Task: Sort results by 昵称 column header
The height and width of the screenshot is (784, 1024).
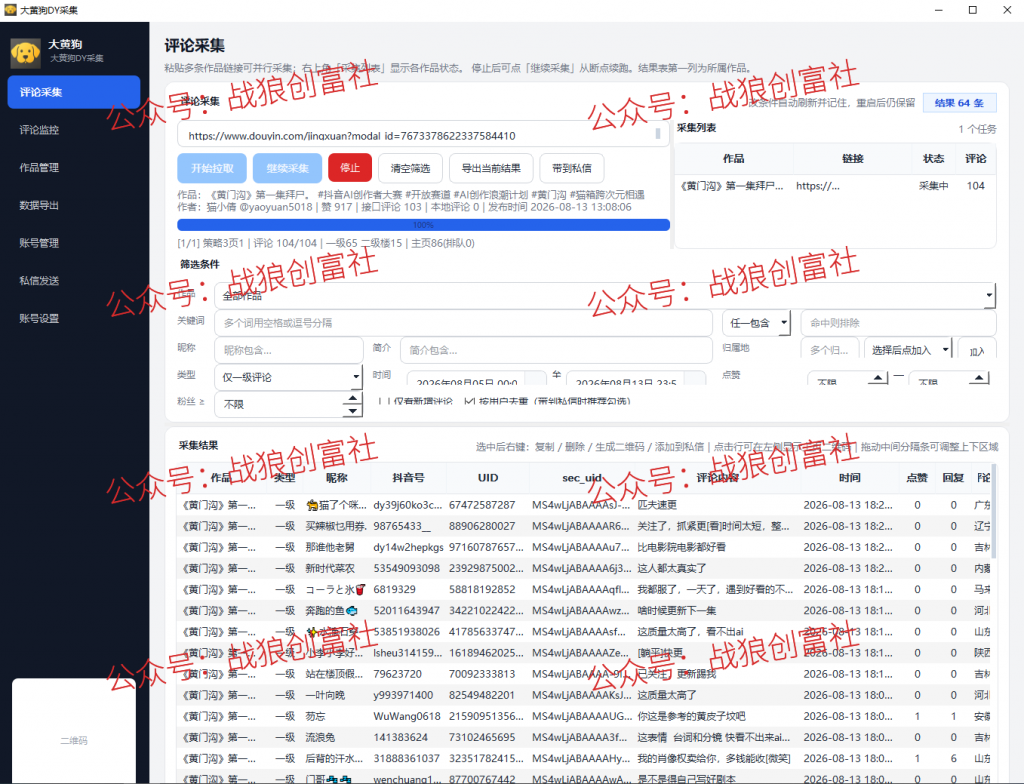Action: pos(336,478)
